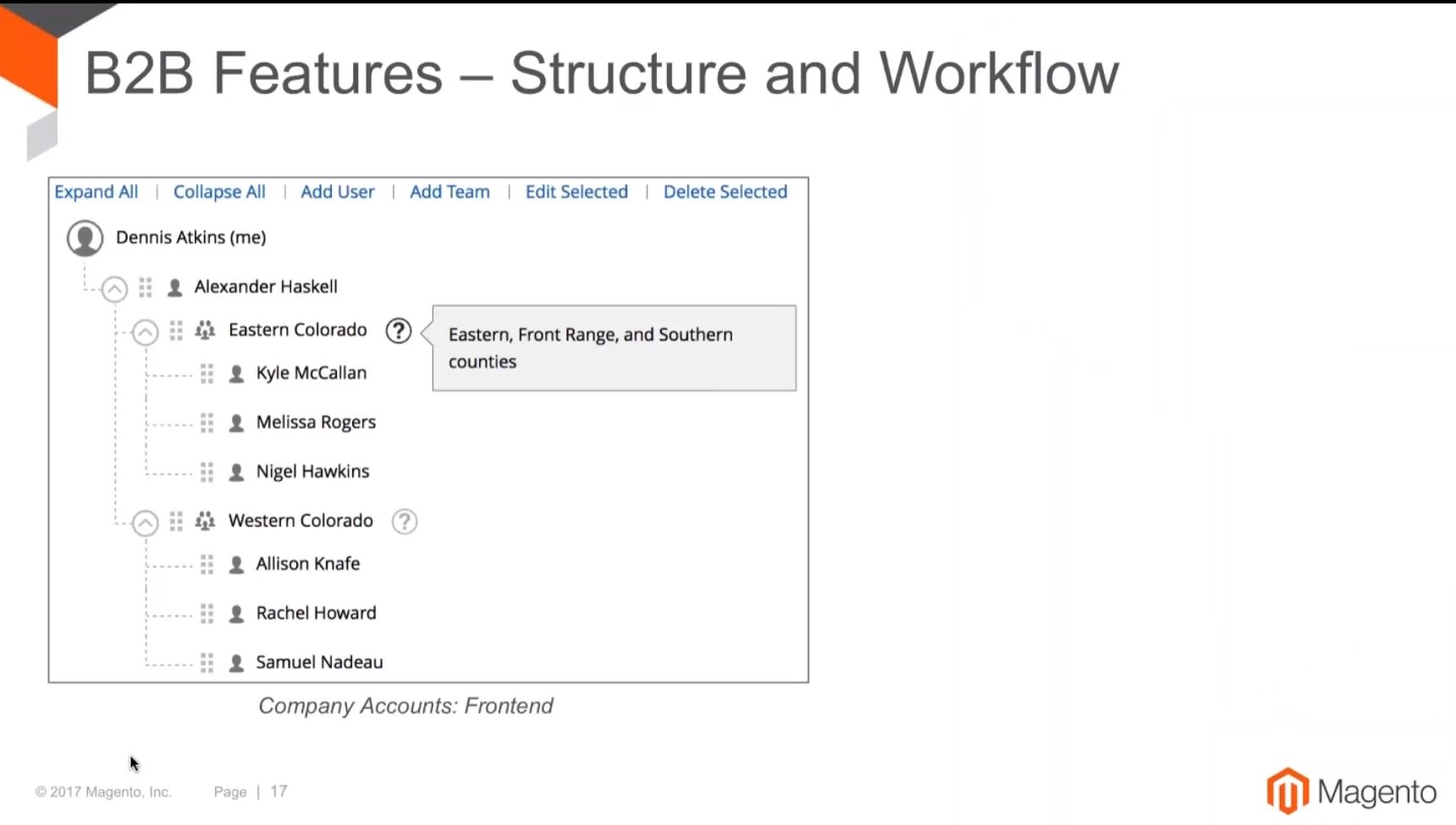Click the help icon beside Western Colorado
This screenshot has width=1456, height=825.
[x=405, y=521]
